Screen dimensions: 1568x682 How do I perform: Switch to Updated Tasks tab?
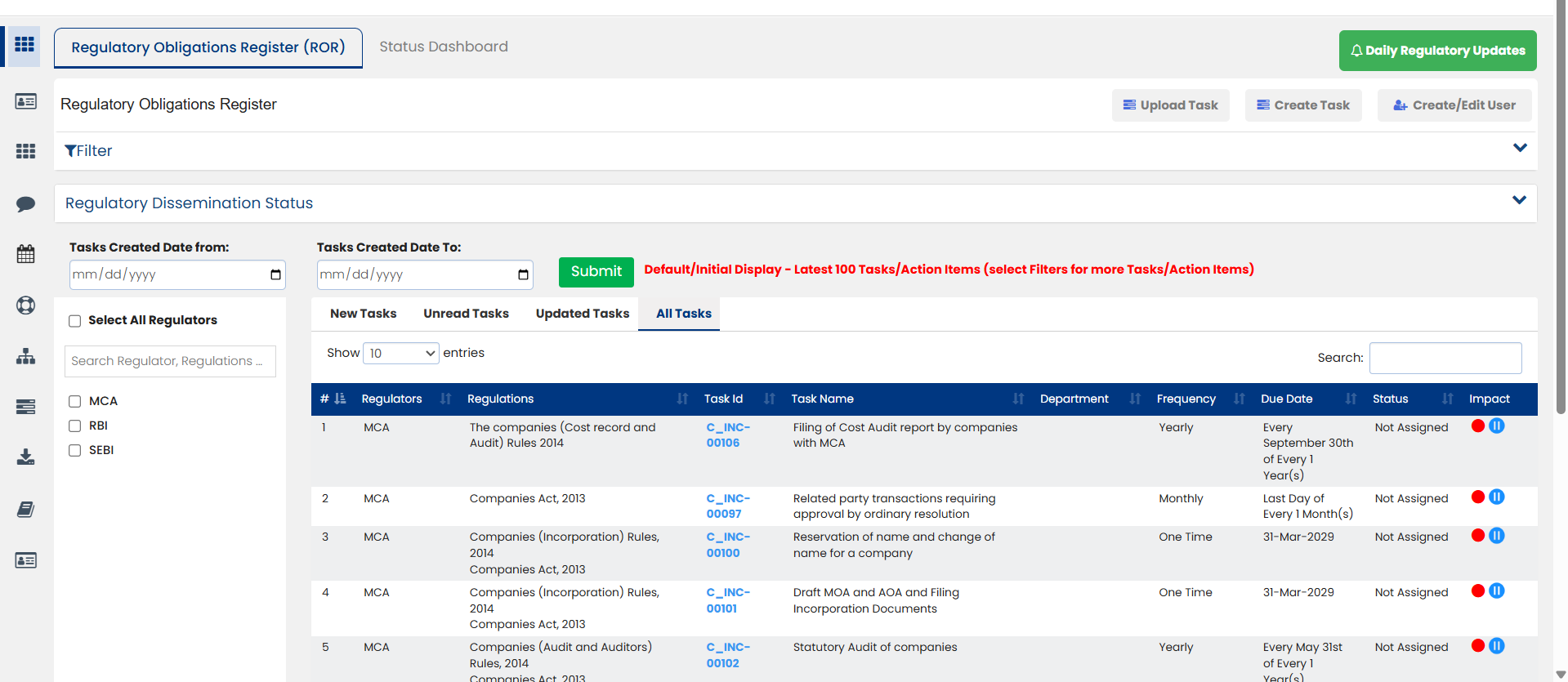pos(583,314)
